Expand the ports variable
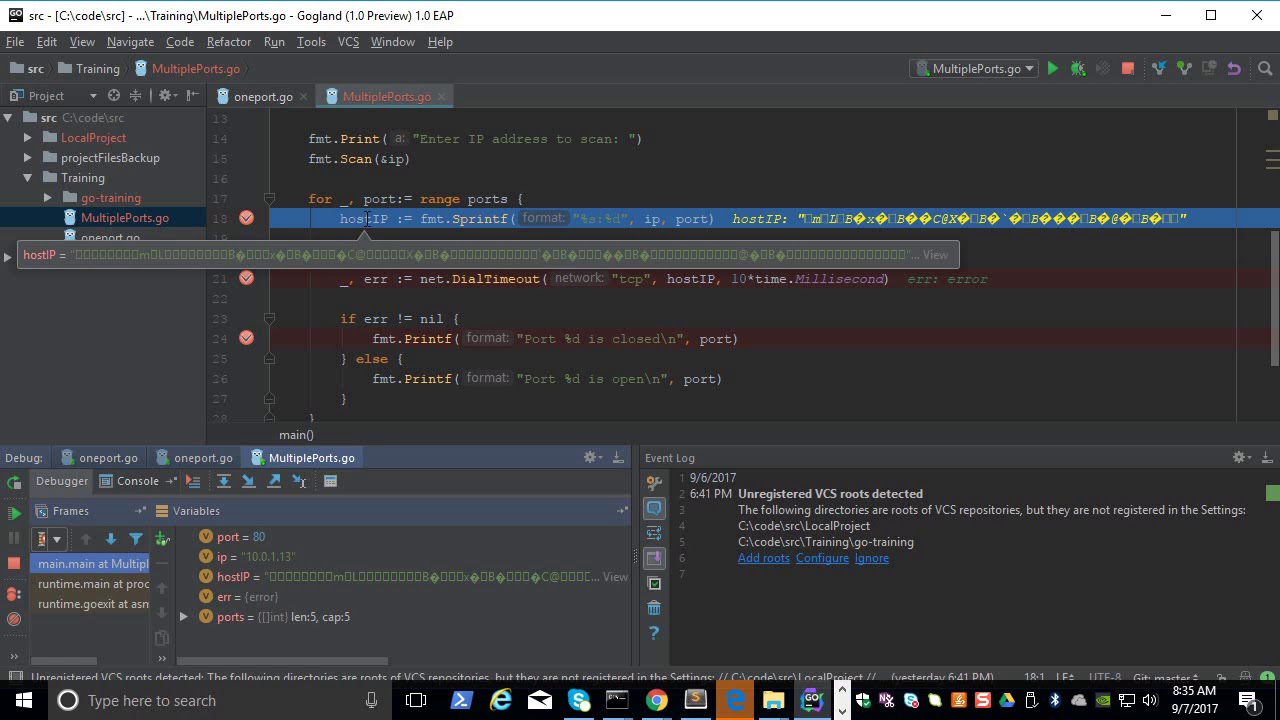The height and width of the screenshot is (720, 1280). (x=183, y=617)
